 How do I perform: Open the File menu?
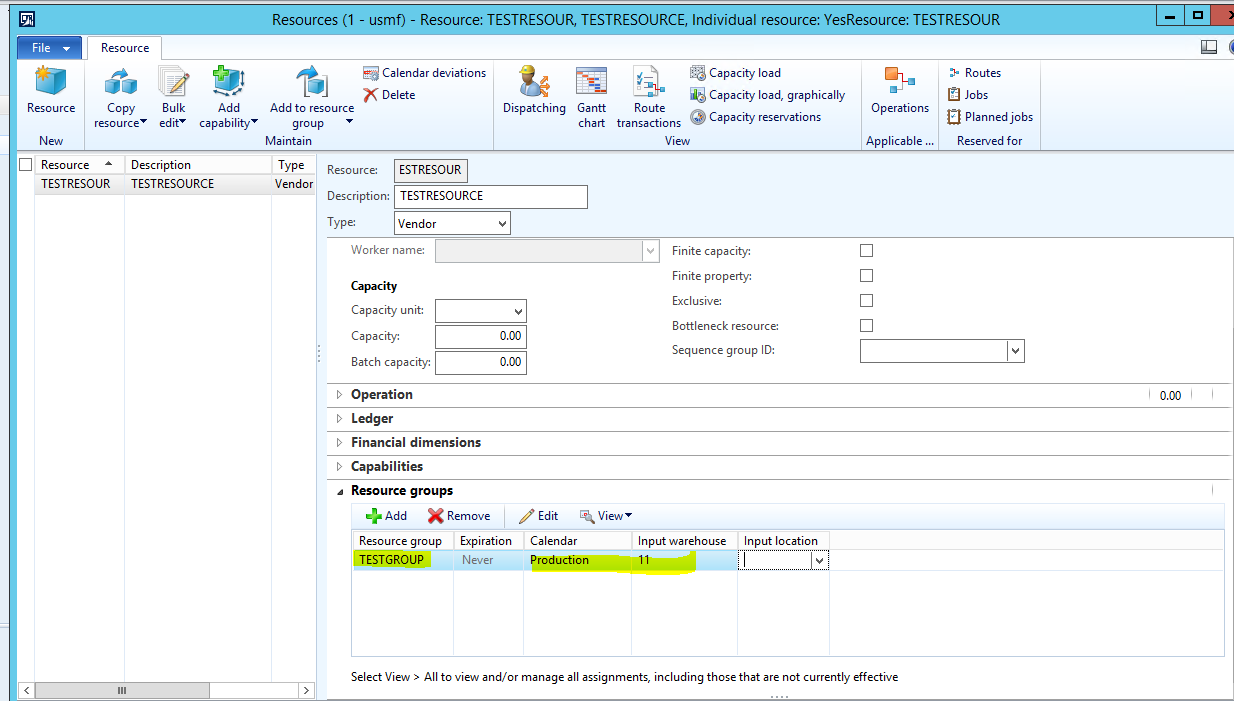pyautogui.click(x=50, y=48)
